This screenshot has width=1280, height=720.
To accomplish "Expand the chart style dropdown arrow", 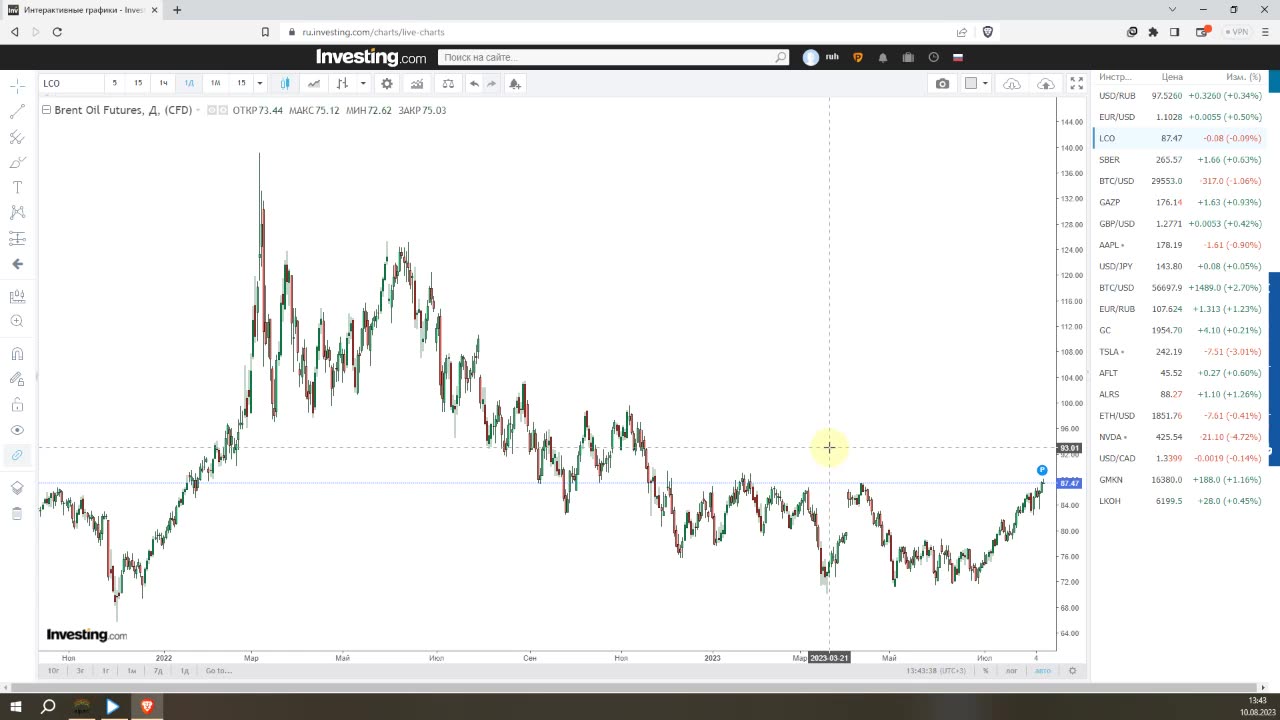I will click(x=363, y=83).
